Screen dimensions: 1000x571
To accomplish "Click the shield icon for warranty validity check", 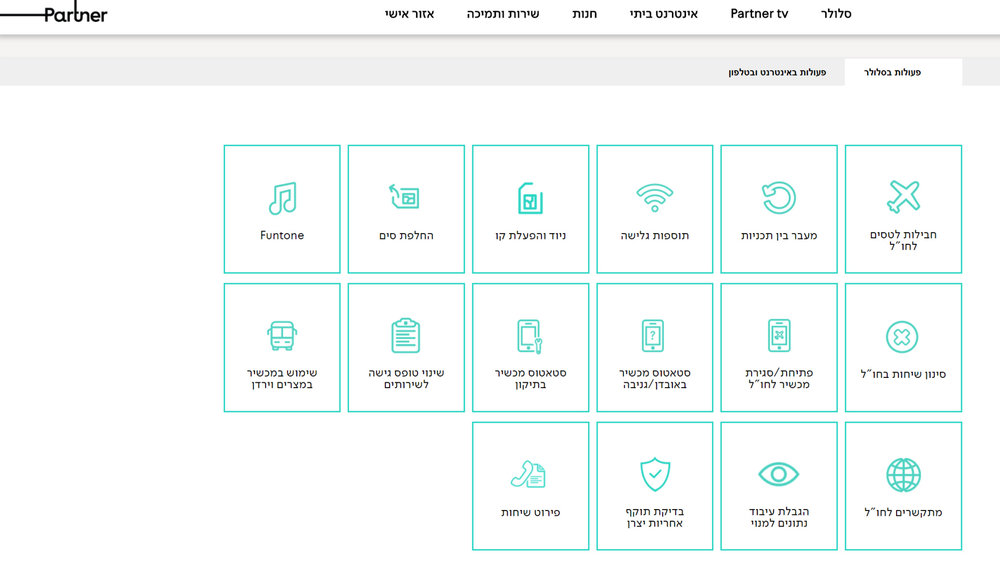I will pyautogui.click(x=655, y=474).
